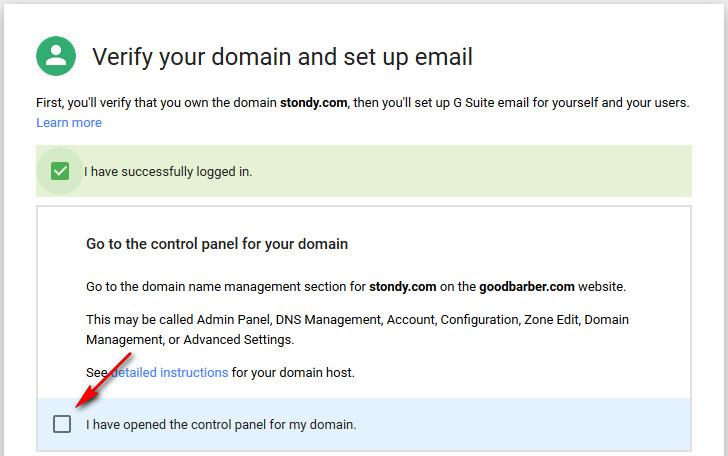
Task: Click the 'Management, or Advanced Settings.' line
Action: [190, 340]
